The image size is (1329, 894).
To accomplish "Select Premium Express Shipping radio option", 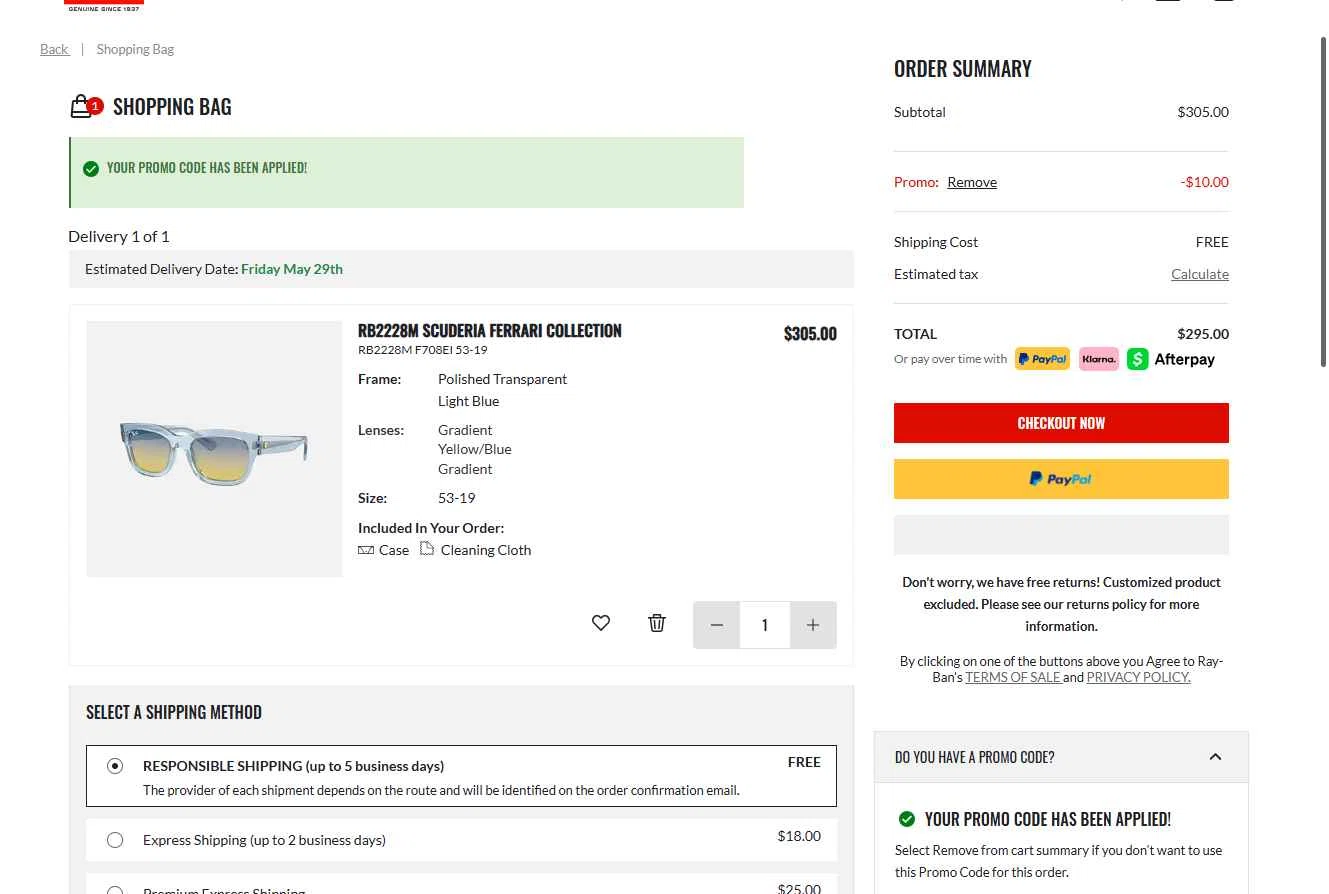I will (115, 889).
